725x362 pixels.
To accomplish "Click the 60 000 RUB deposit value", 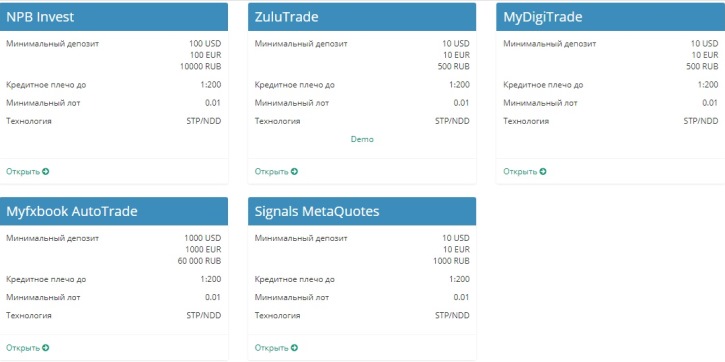I will (199, 261).
